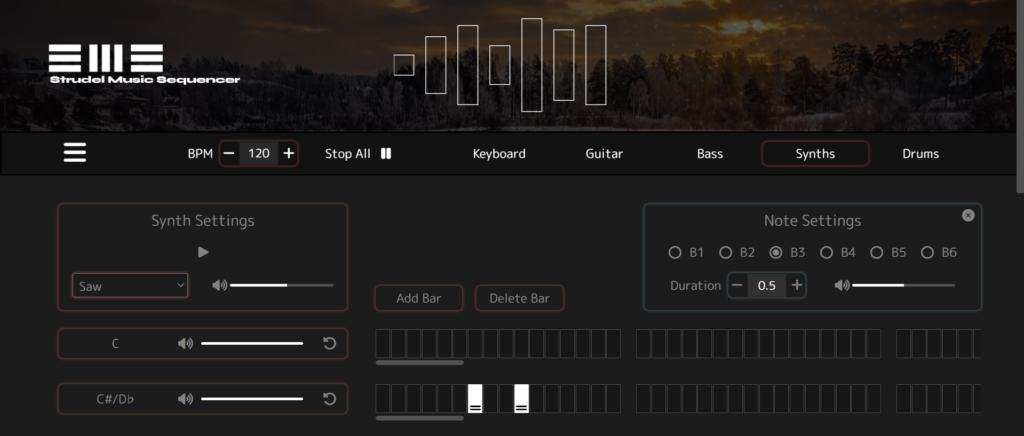Choose the B6 radio option
The width and height of the screenshot is (1024, 436).
pos(927,253)
